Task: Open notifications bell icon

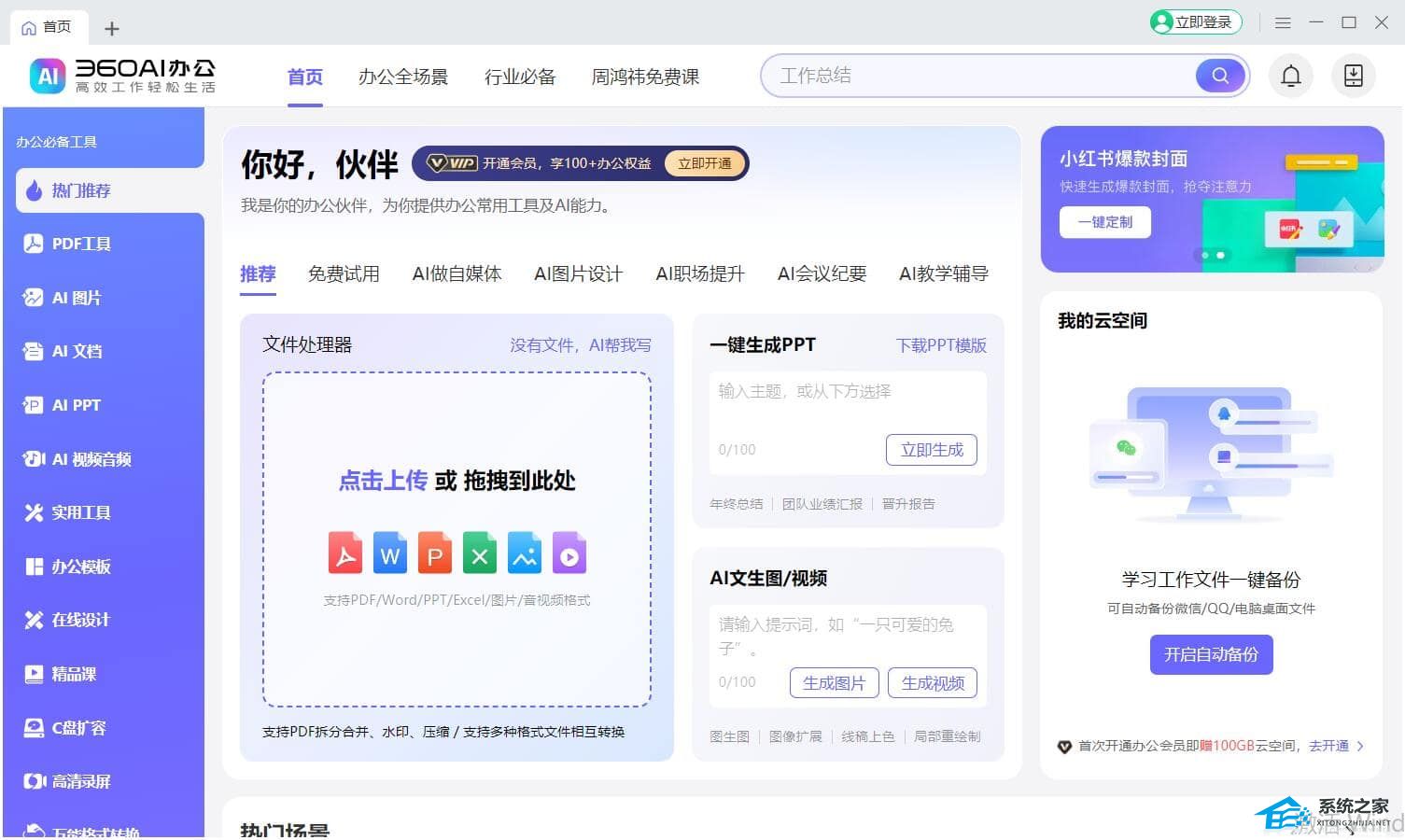Action: (x=1290, y=76)
